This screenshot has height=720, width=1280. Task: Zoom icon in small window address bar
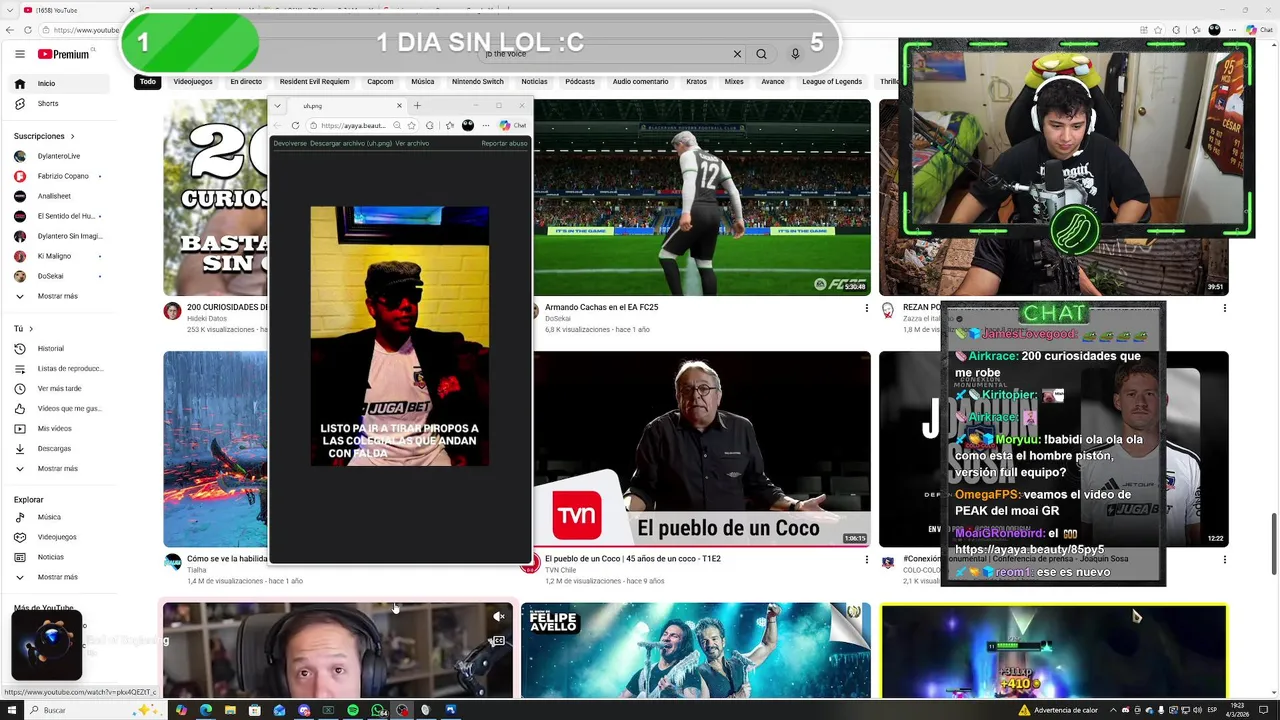[397, 125]
